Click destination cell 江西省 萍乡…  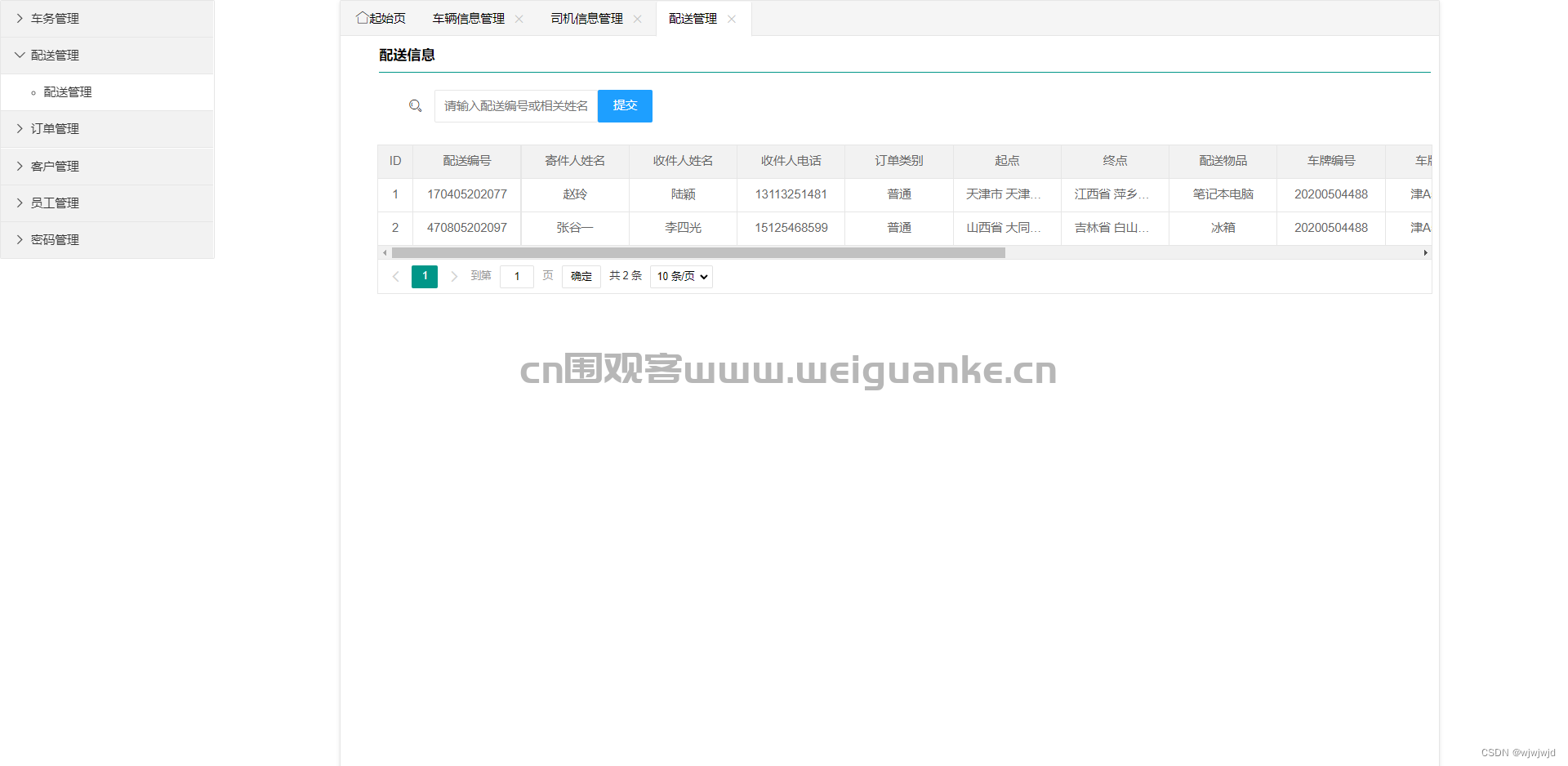click(1115, 195)
